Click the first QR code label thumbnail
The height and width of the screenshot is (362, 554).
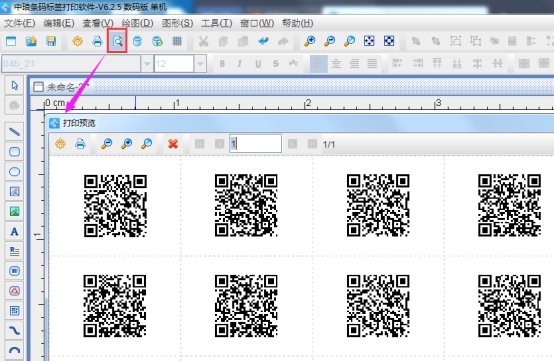tap(115, 206)
